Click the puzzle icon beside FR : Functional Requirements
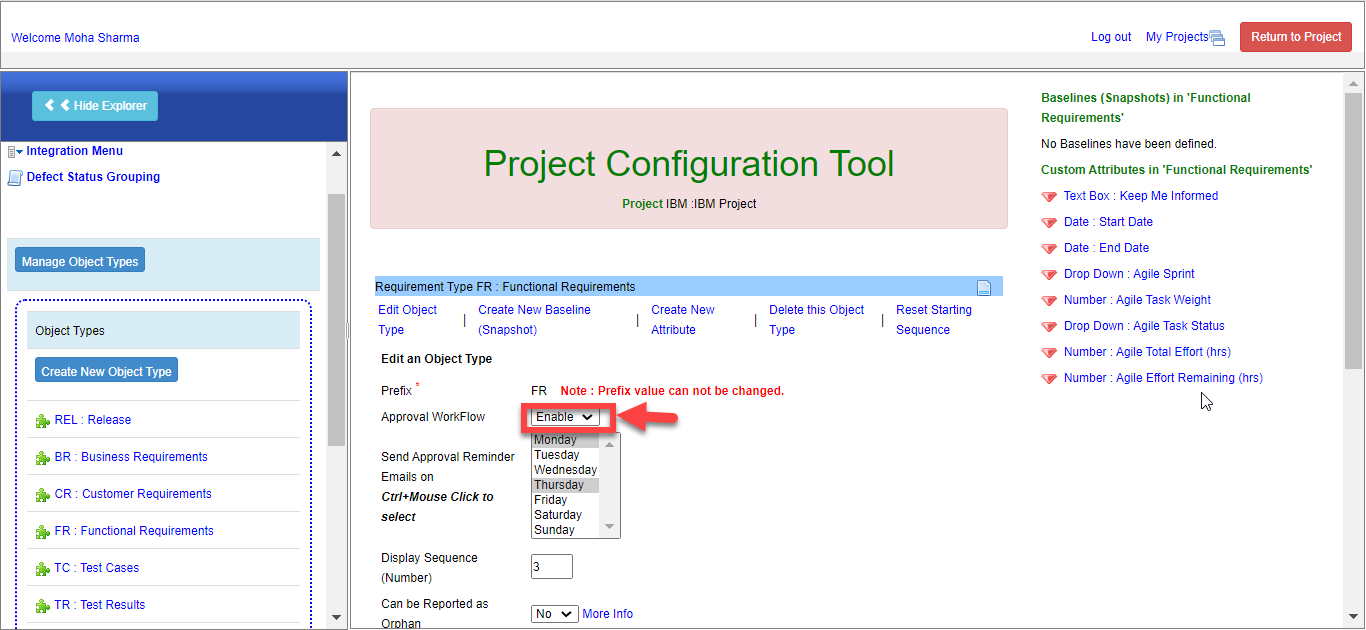Screen dimensions: 1366x630 pos(42,532)
